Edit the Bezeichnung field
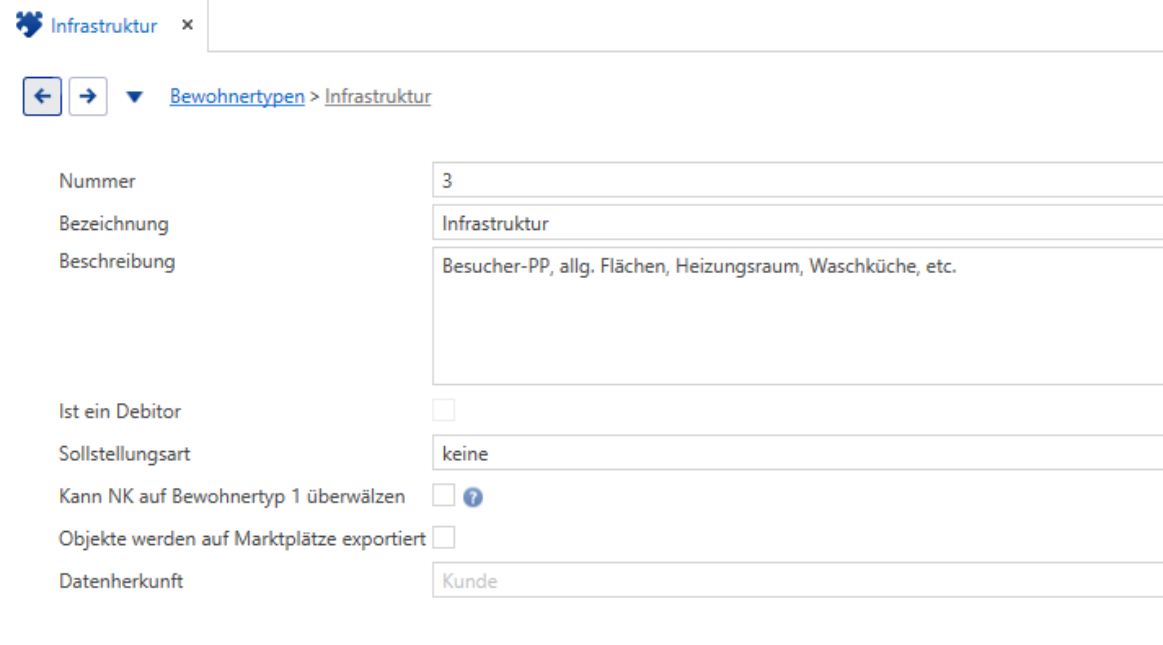This screenshot has width=1163, height=645. point(797,223)
